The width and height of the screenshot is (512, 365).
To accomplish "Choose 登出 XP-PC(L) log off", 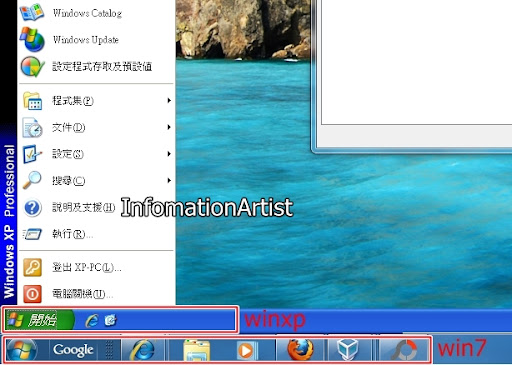I will coord(97,267).
